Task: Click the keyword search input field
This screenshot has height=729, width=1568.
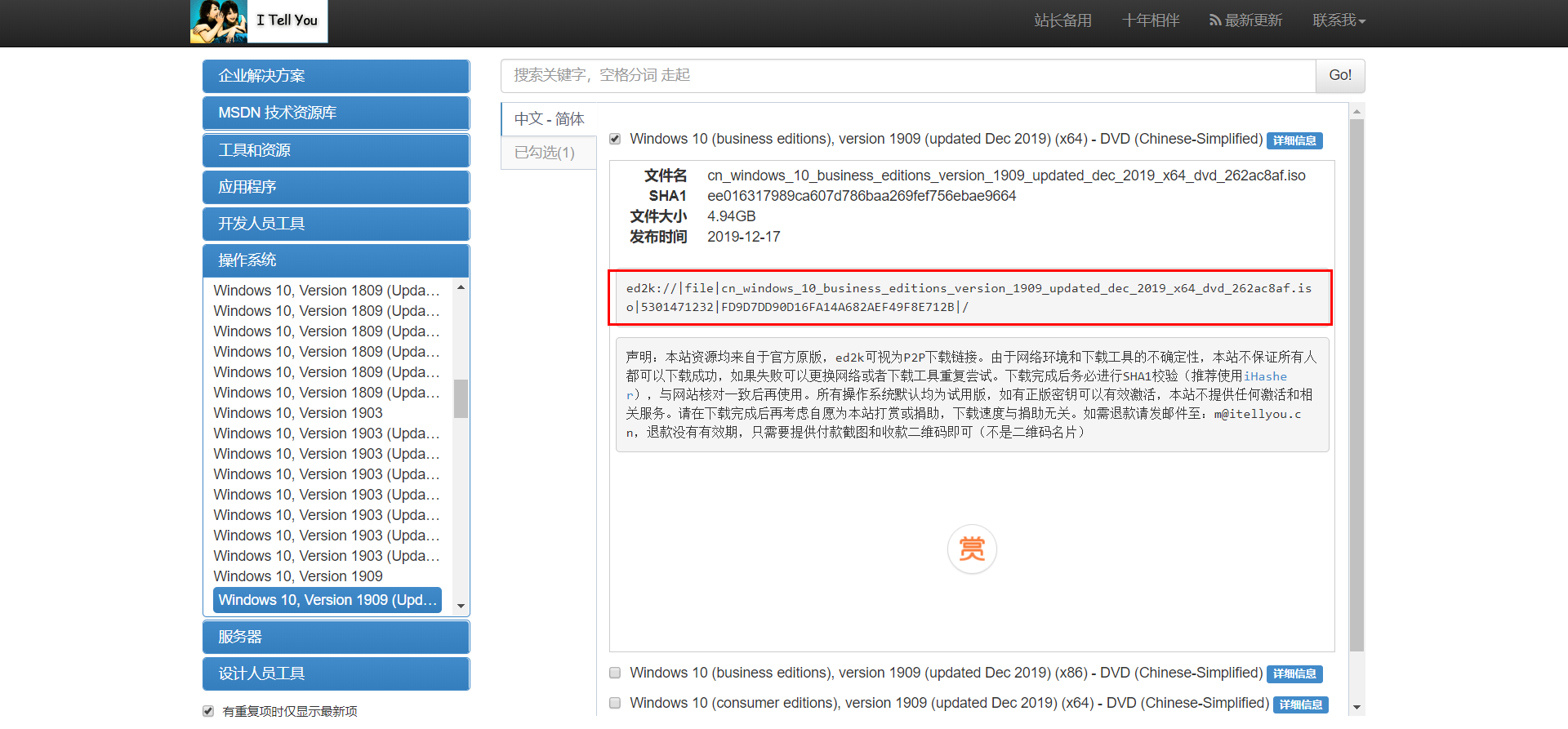Action: 908,75
